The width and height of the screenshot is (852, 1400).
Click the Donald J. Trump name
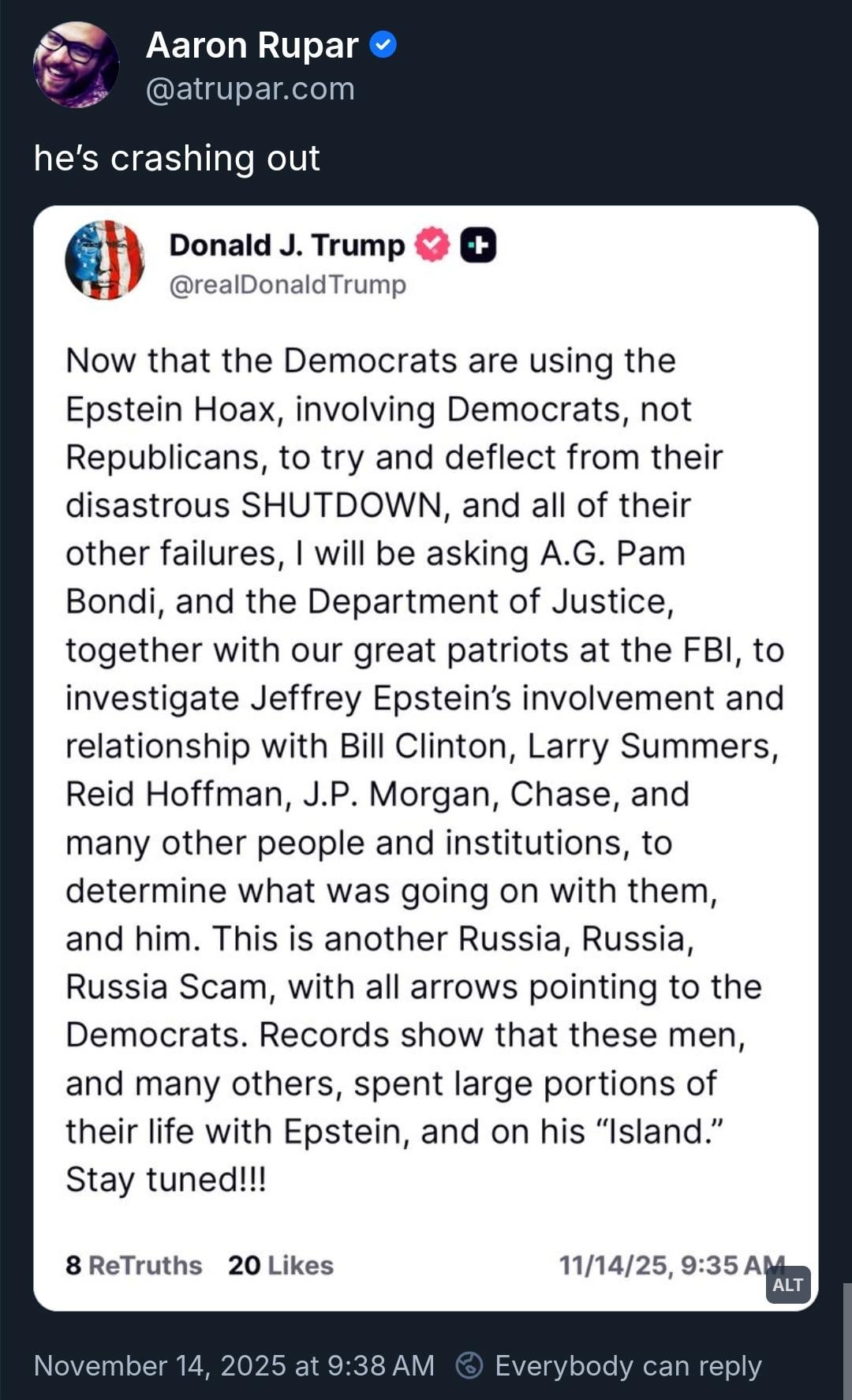pos(287,245)
